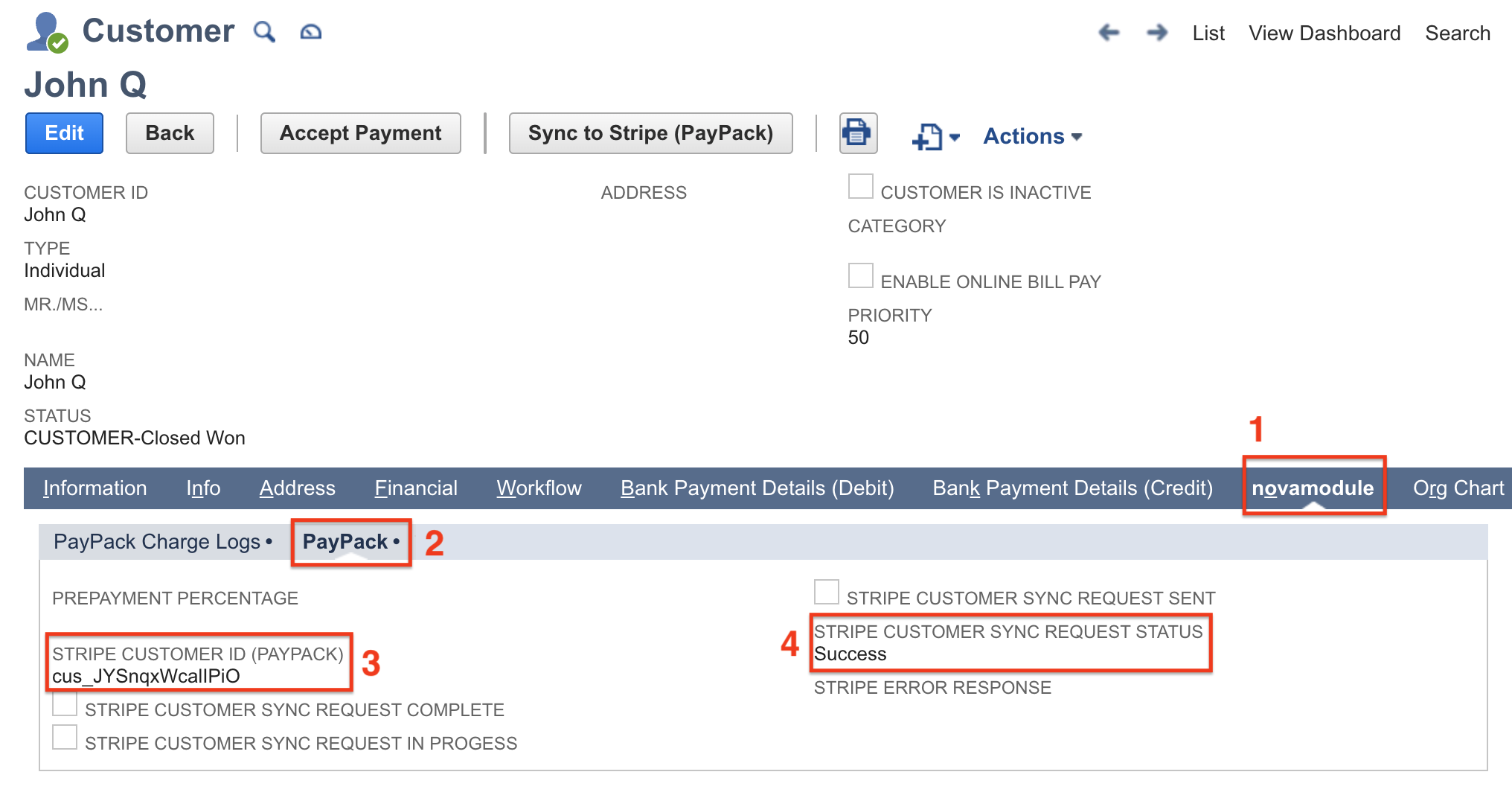Screen dimensions: 1512x801
Task: Toggle Stripe Customer Sync Request Complete checkbox
Action: (65, 703)
